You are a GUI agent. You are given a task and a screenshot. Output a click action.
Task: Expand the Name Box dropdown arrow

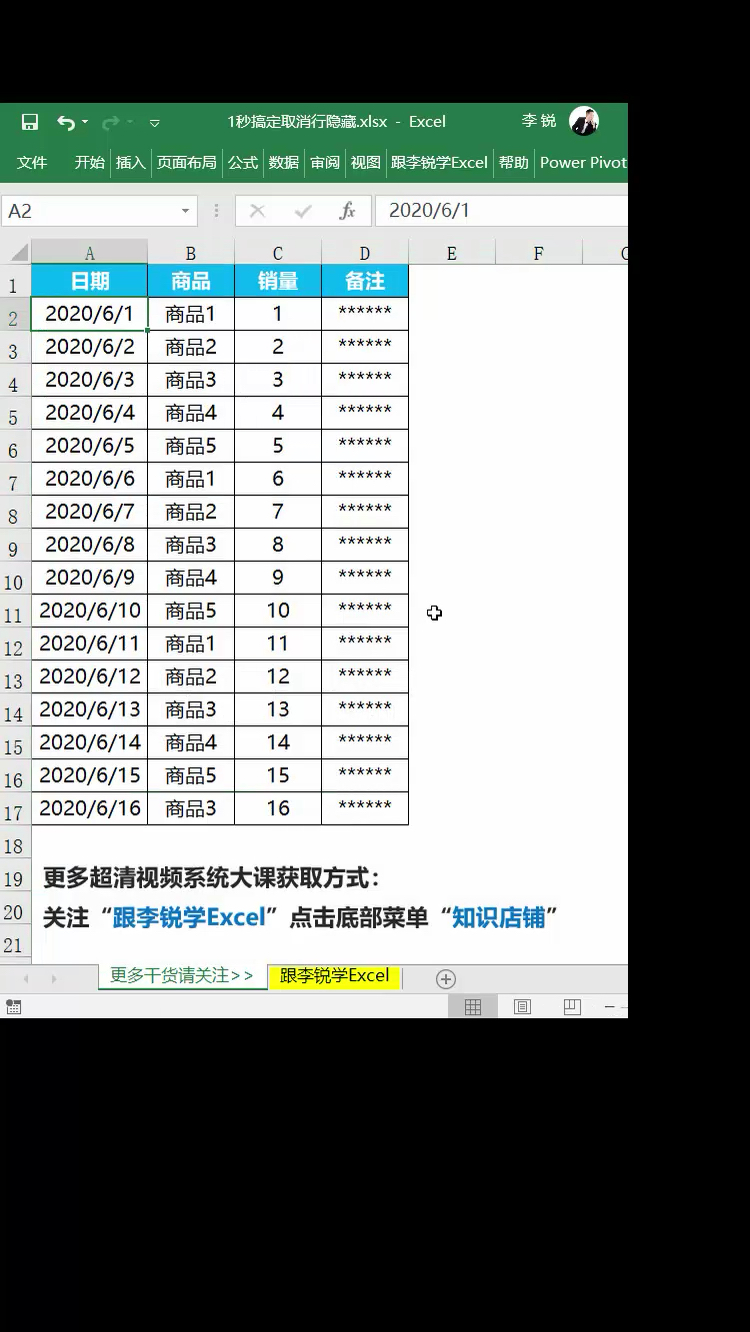185,211
